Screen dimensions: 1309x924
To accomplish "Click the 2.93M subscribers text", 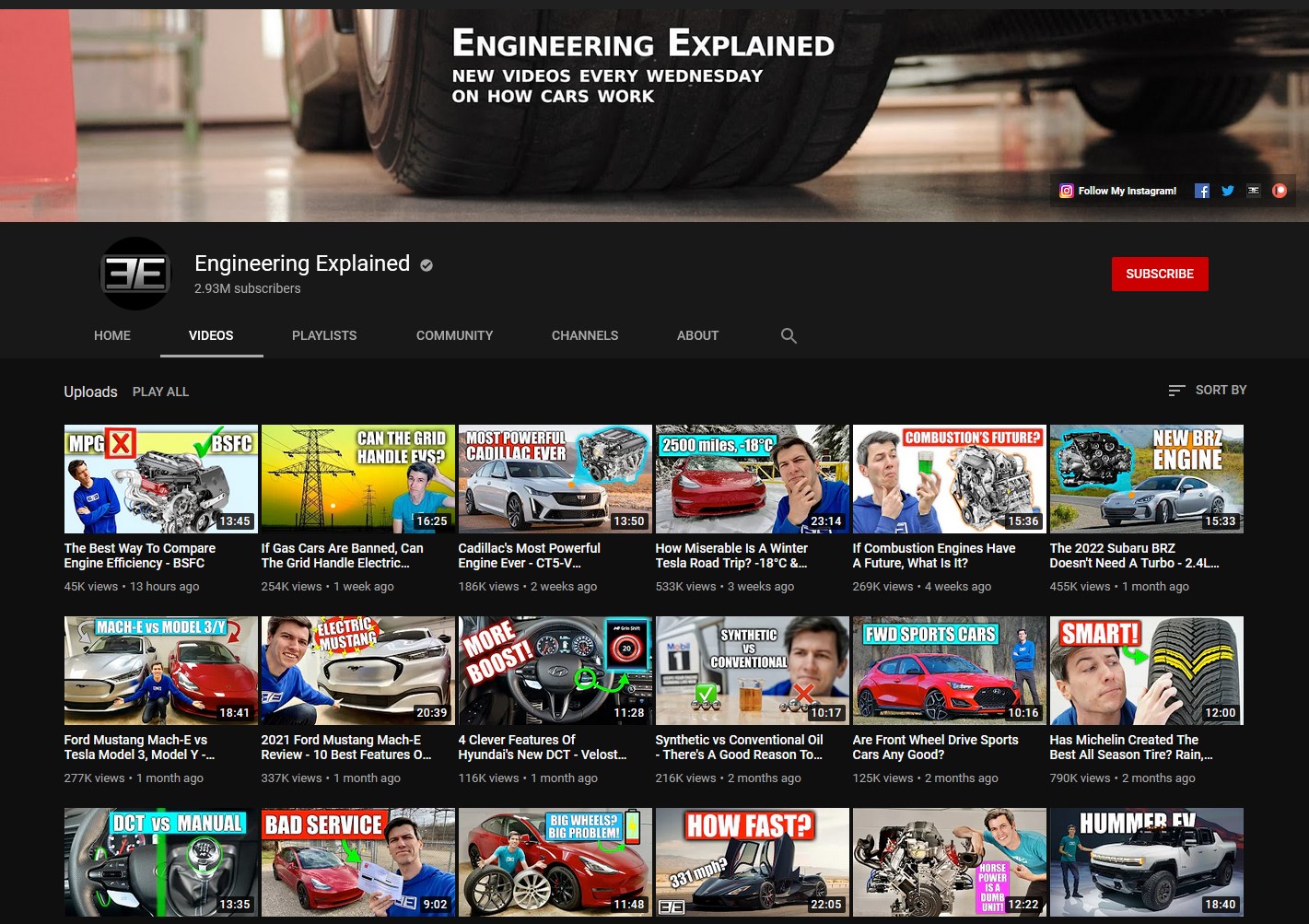I will [x=248, y=288].
